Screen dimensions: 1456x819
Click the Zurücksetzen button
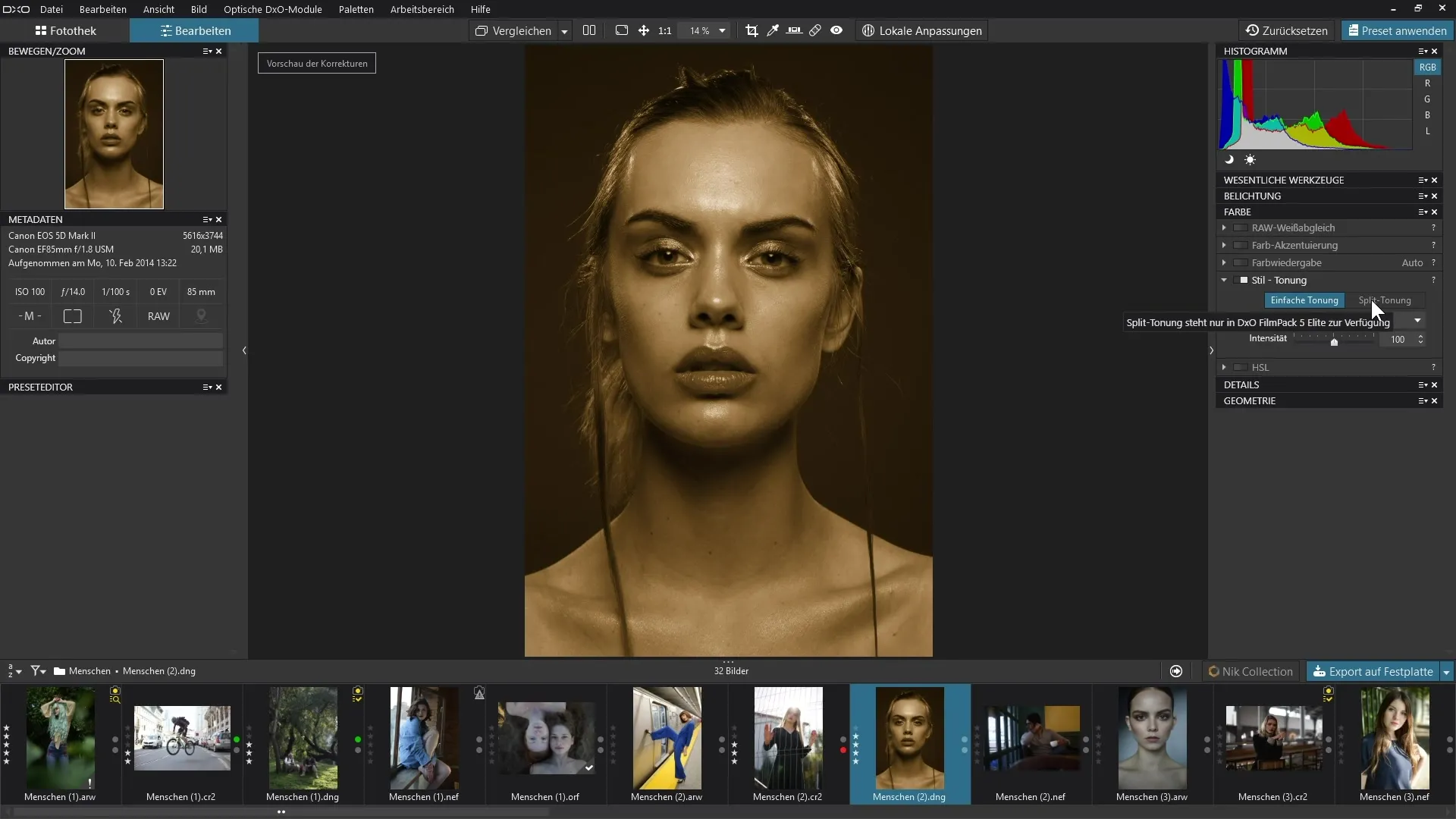(1287, 30)
